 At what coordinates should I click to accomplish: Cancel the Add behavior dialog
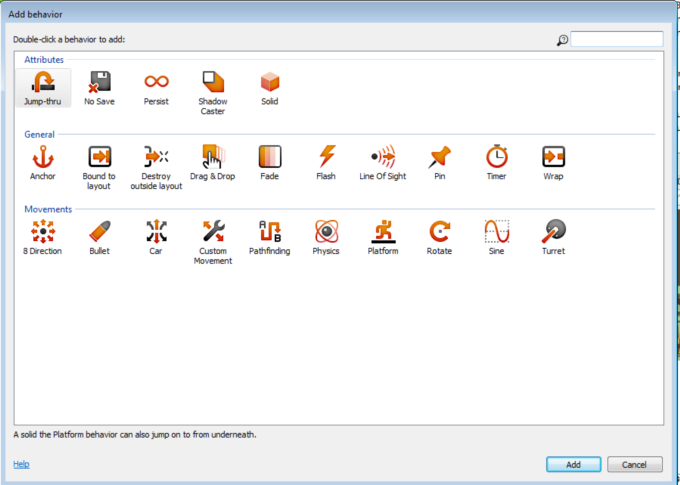(634, 464)
